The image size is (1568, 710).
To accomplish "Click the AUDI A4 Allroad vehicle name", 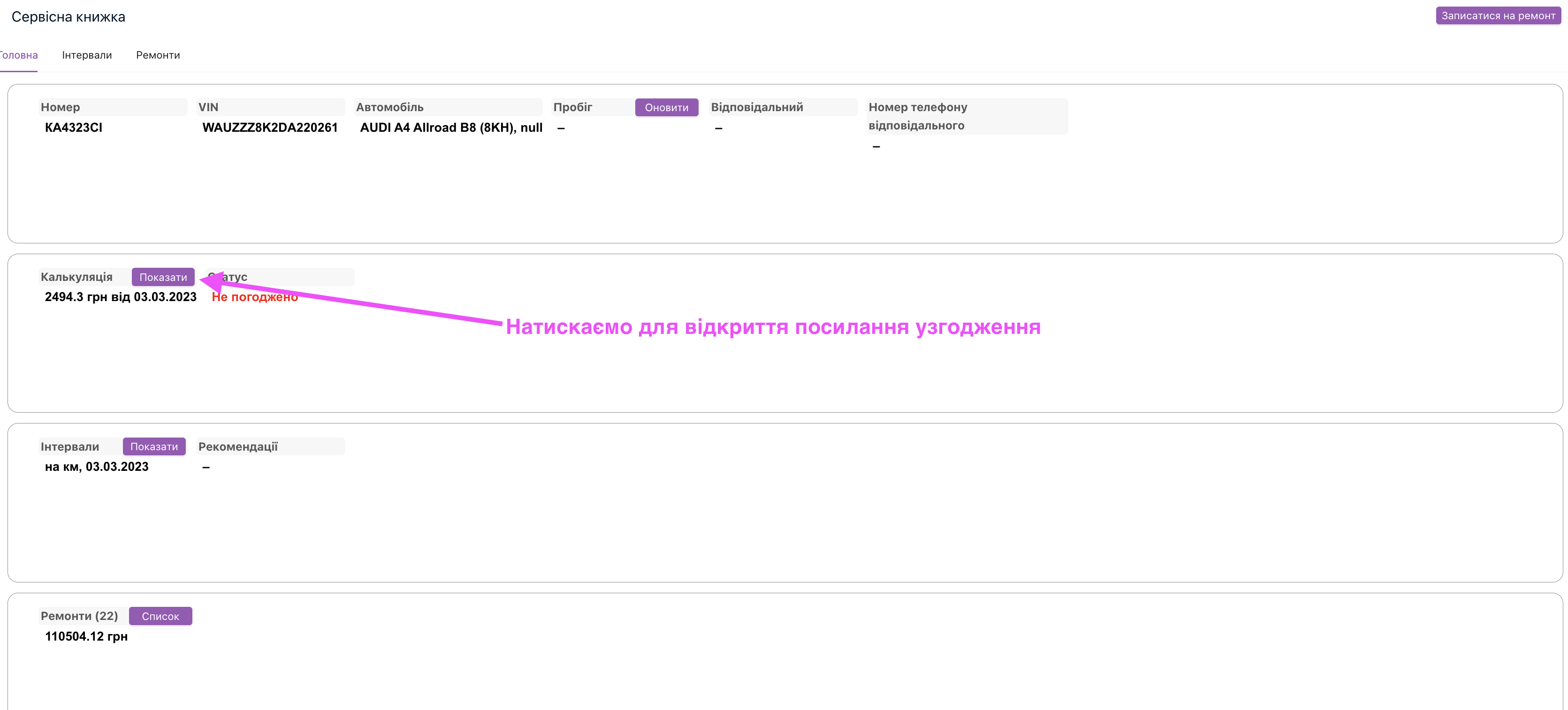I will 450,128.
